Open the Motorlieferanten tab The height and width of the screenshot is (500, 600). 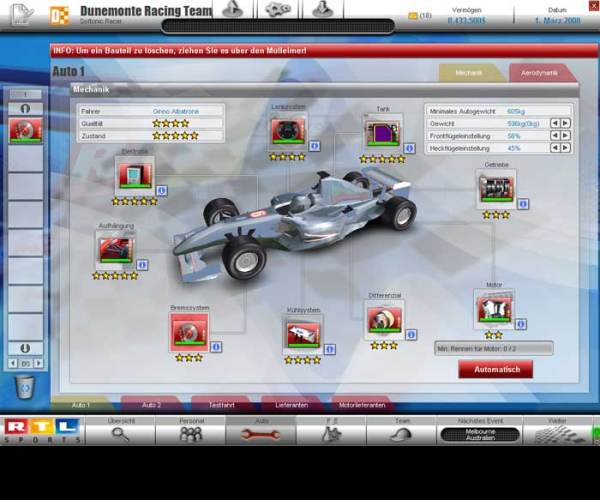click(362, 405)
